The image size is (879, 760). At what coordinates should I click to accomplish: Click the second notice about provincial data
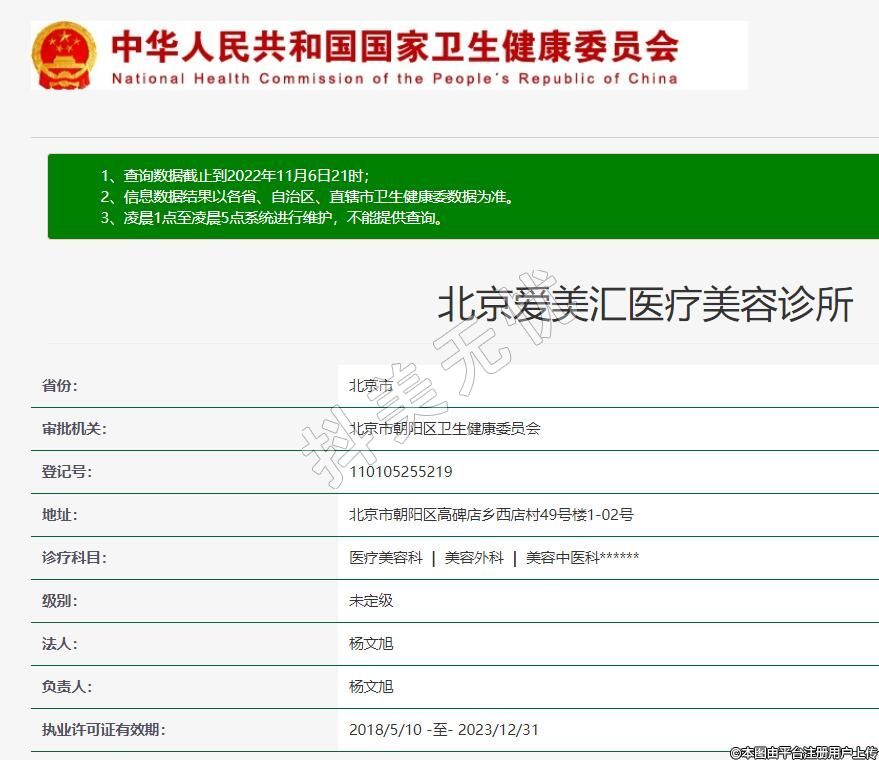click(308, 196)
